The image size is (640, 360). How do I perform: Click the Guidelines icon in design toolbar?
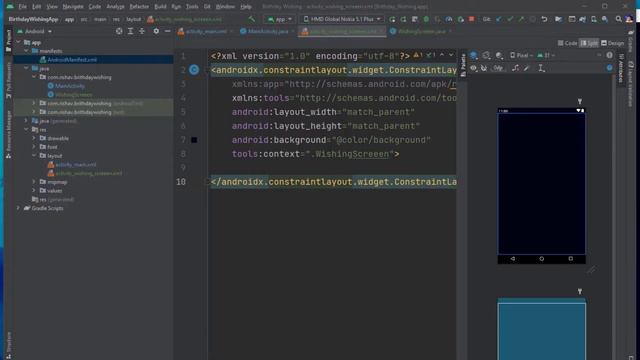pyautogui.click(x=542, y=68)
